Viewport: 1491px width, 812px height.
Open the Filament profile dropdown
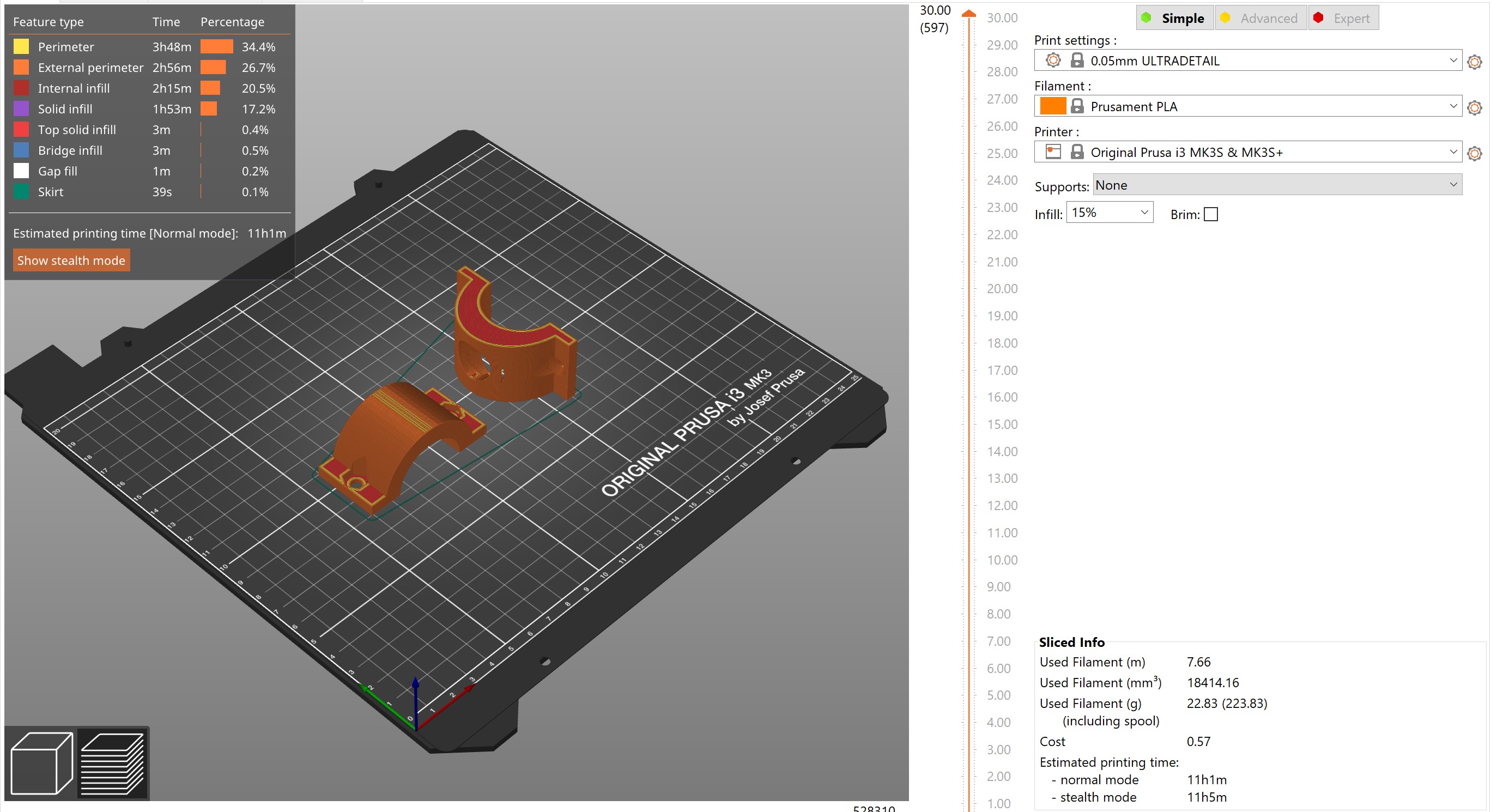click(1248, 106)
